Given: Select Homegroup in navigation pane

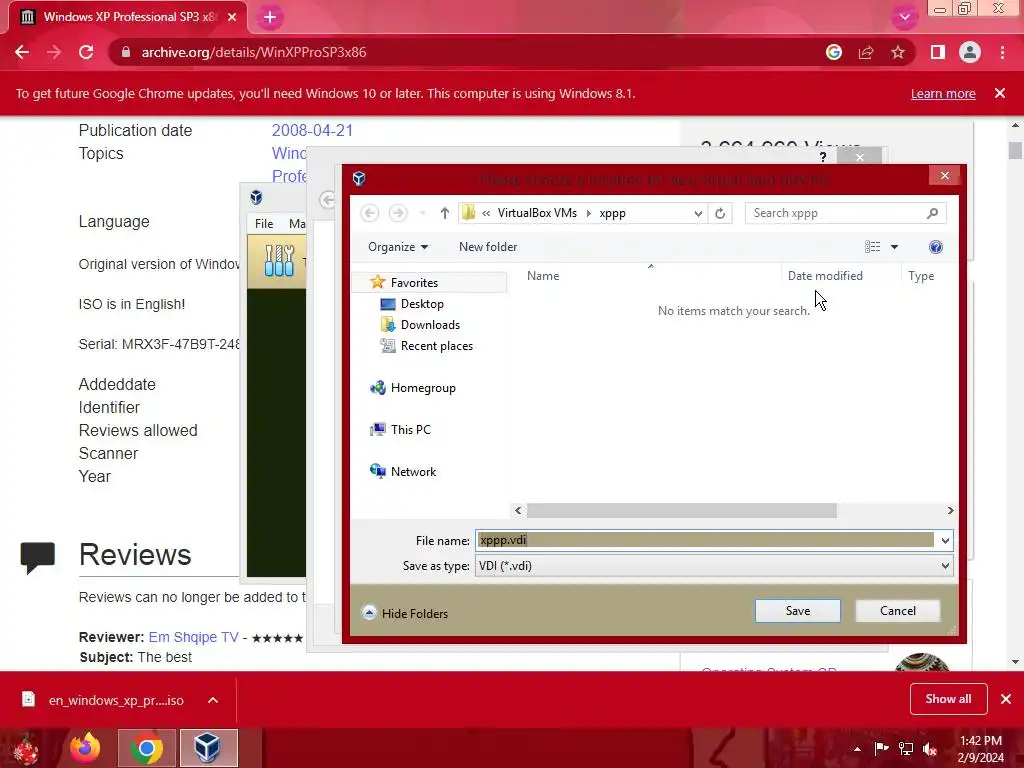Looking at the screenshot, I should 423,388.
